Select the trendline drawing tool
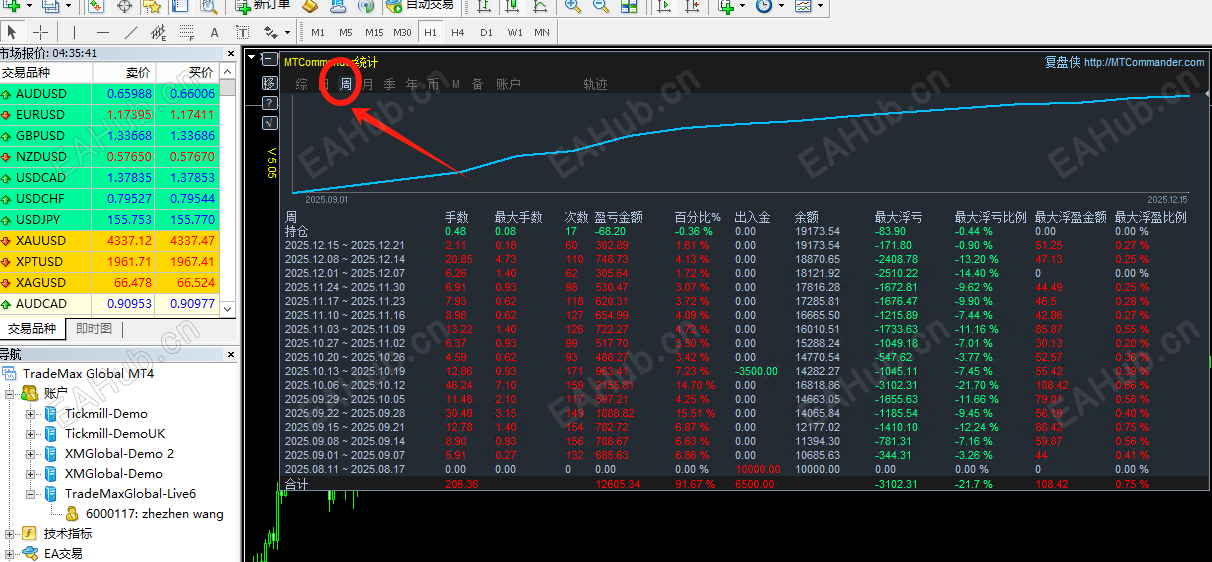 pos(130,32)
